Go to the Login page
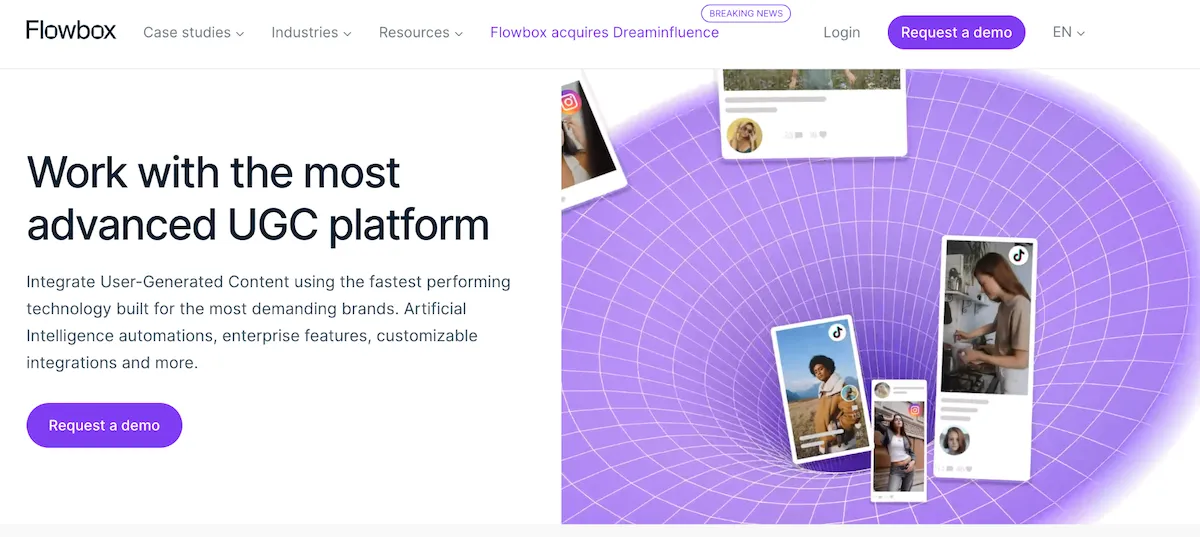Viewport: 1200px width, 537px height. pos(842,32)
